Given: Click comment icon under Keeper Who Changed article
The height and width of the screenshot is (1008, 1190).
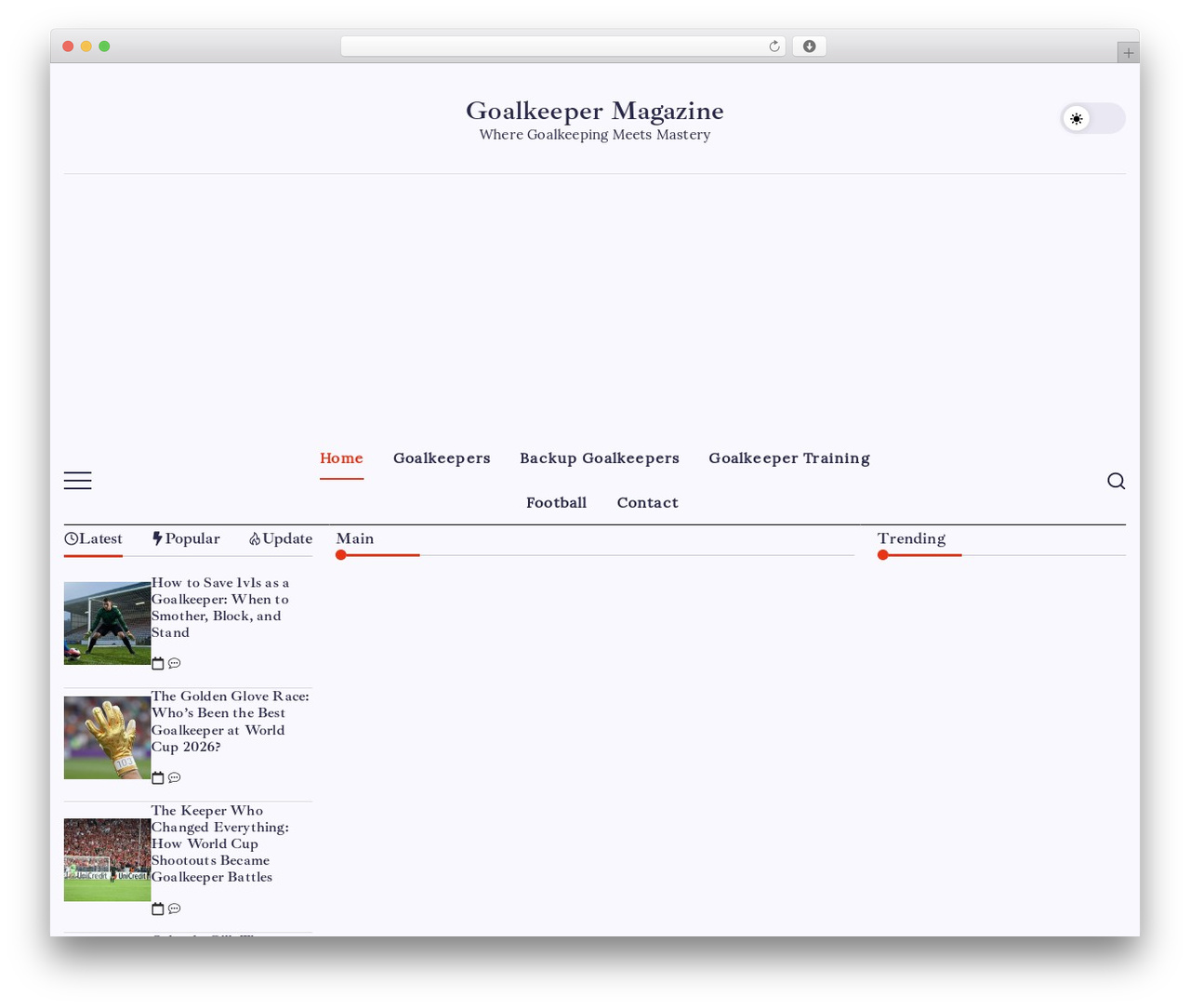Looking at the screenshot, I should pos(174,909).
